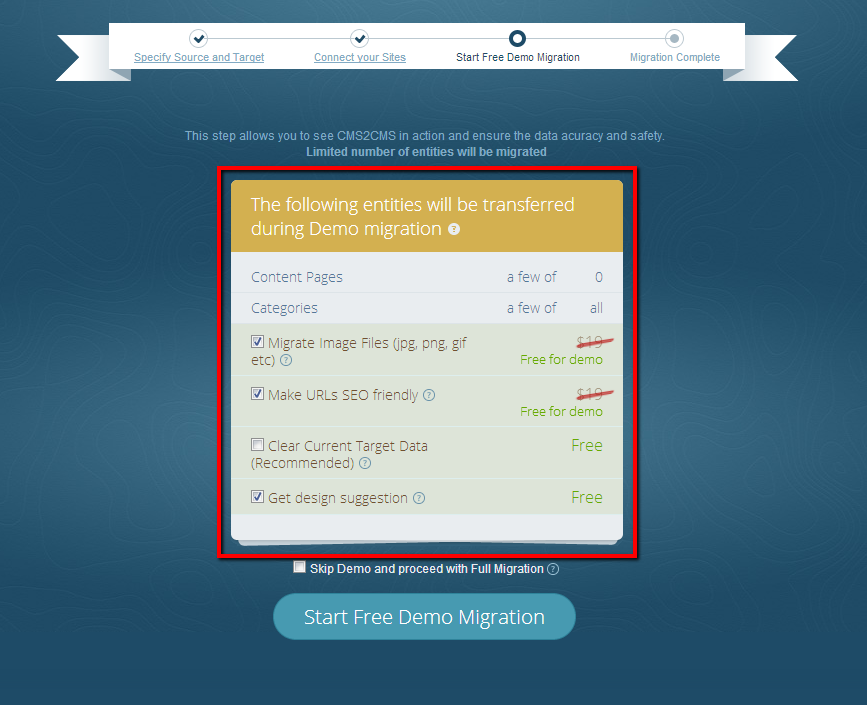Image resolution: width=867 pixels, height=705 pixels.
Task: Enable Clear Current Target Data checkbox
Action: point(257,445)
